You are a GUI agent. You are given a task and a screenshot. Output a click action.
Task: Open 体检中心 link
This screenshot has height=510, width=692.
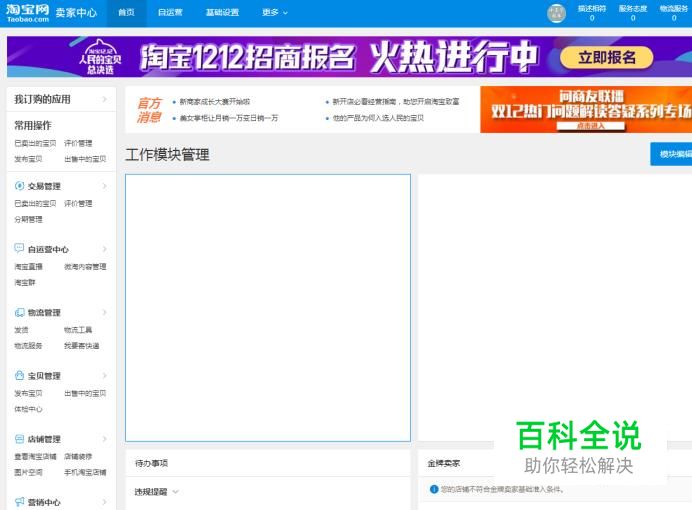[x=28, y=409]
